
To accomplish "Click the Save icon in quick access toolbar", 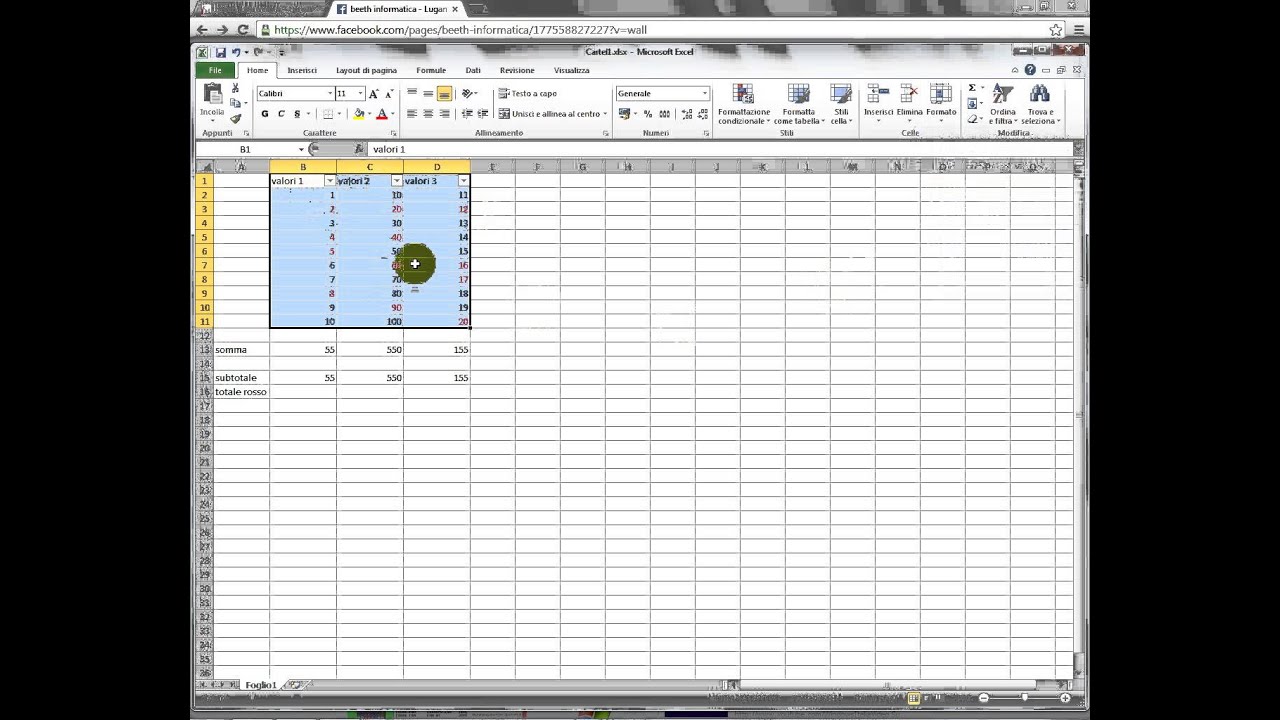I will [x=220, y=52].
